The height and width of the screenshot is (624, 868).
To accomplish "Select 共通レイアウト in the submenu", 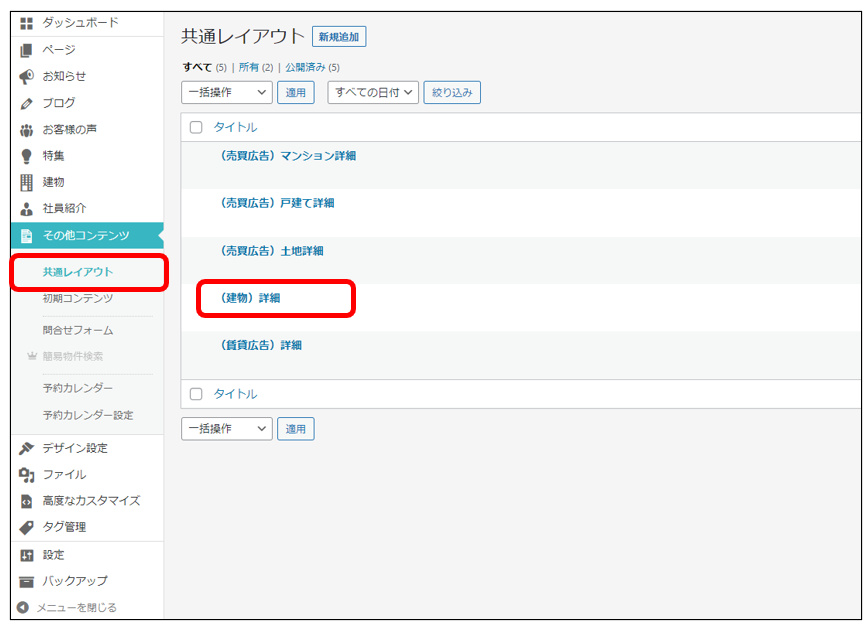I will [78, 272].
